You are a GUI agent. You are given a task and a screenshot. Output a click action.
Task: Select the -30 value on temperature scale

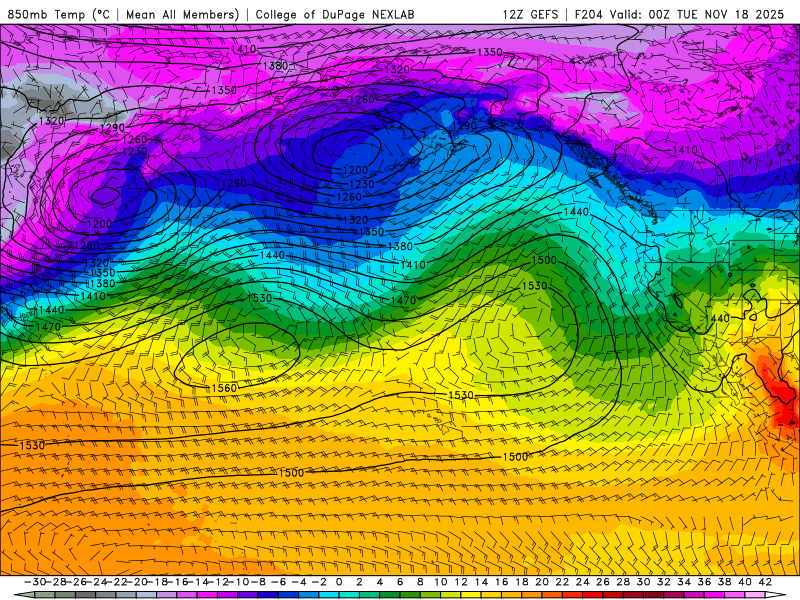pos(35,582)
